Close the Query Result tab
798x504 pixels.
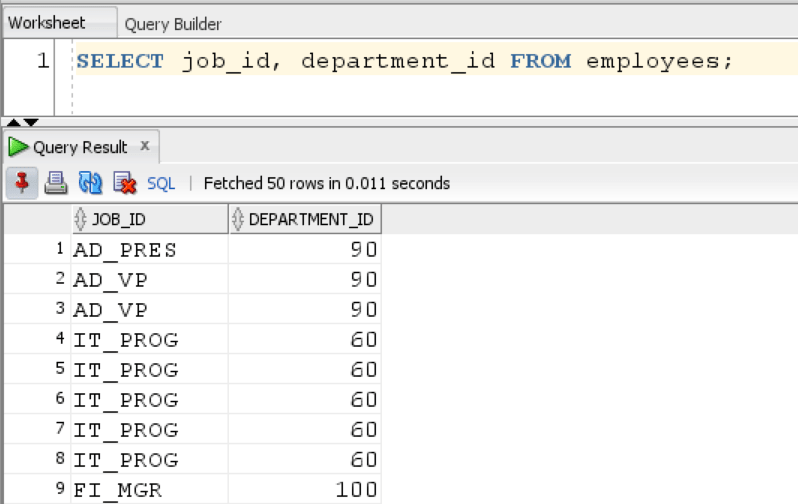144,146
